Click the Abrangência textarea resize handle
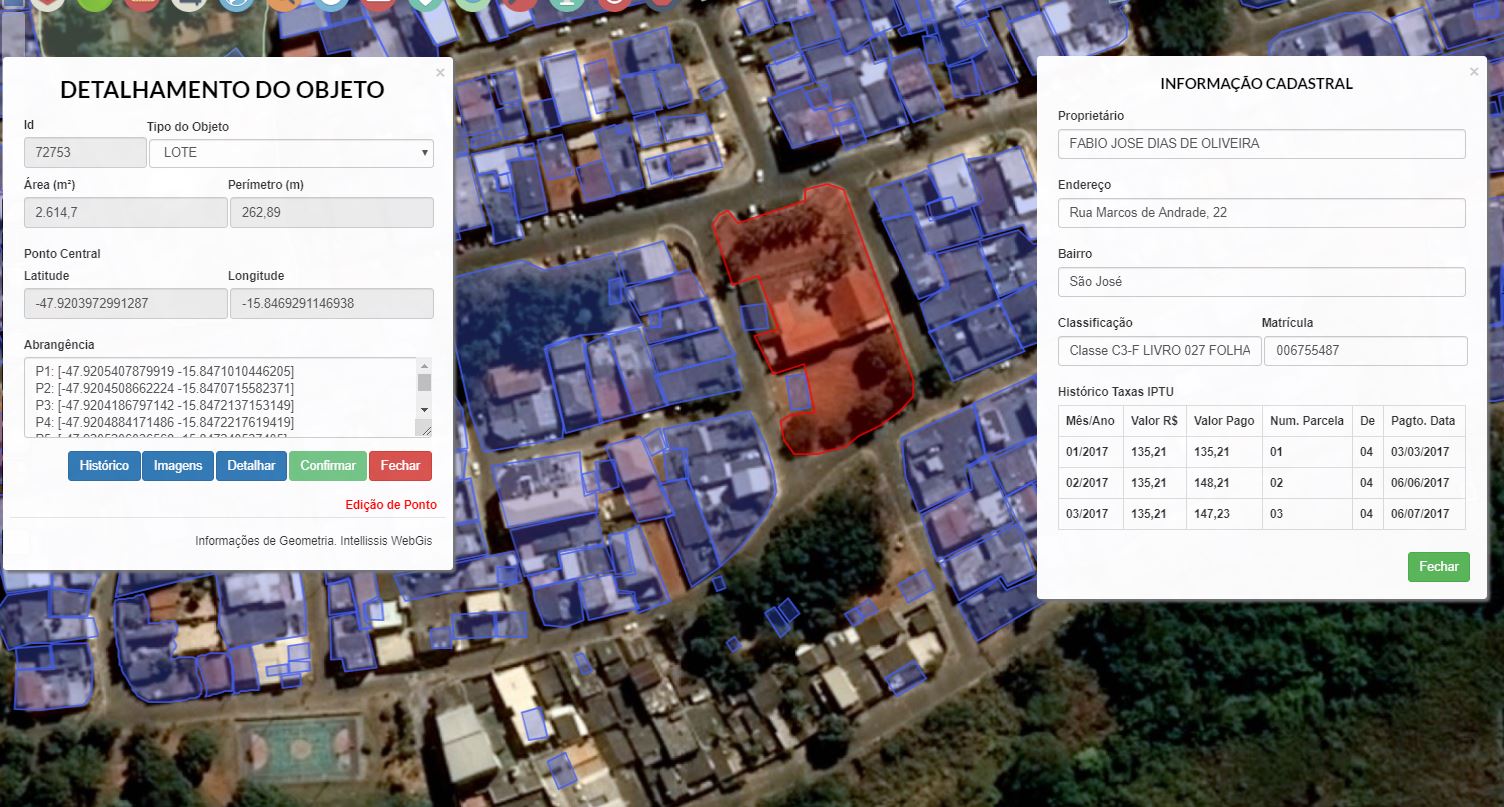 point(424,429)
